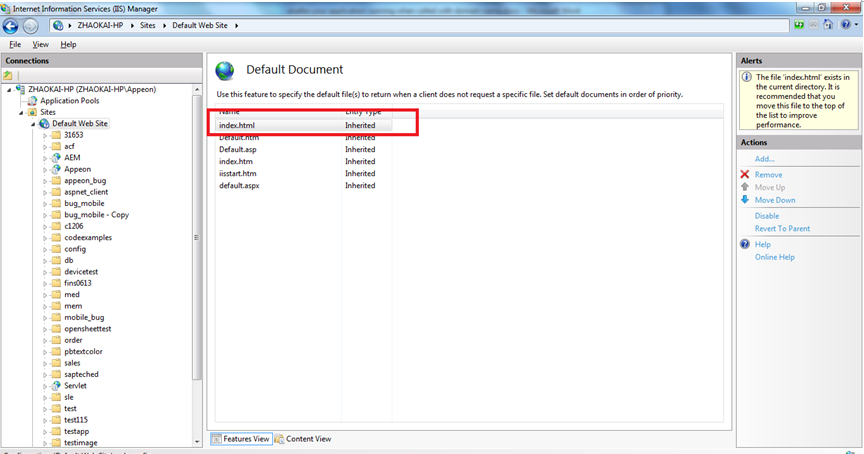Select the fins0613 tree item
Image resolution: width=864 pixels, height=454 pixels.
click(78, 283)
